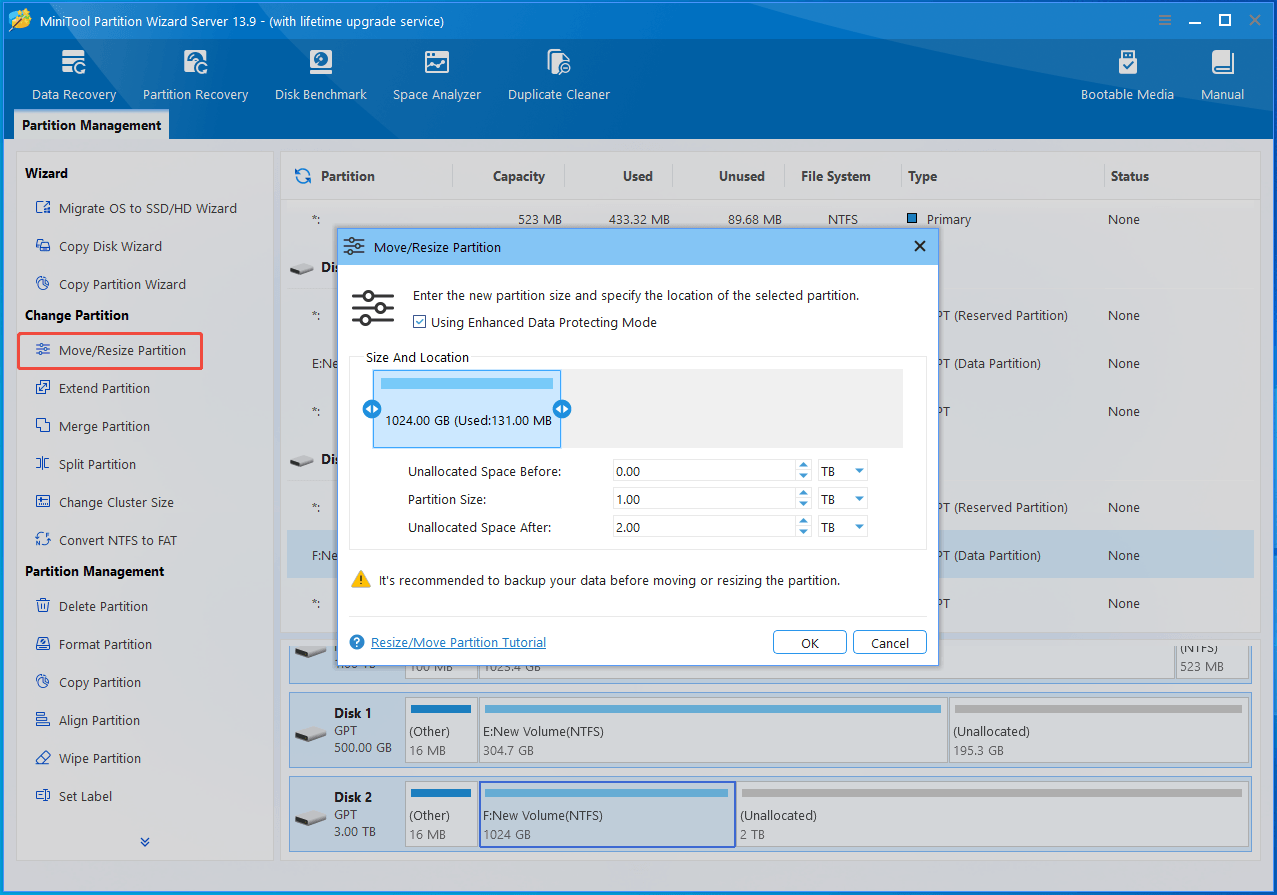This screenshot has height=895, width=1277.
Task: Close the Move/Resize Partition dialog
Action: coord(920,247)
